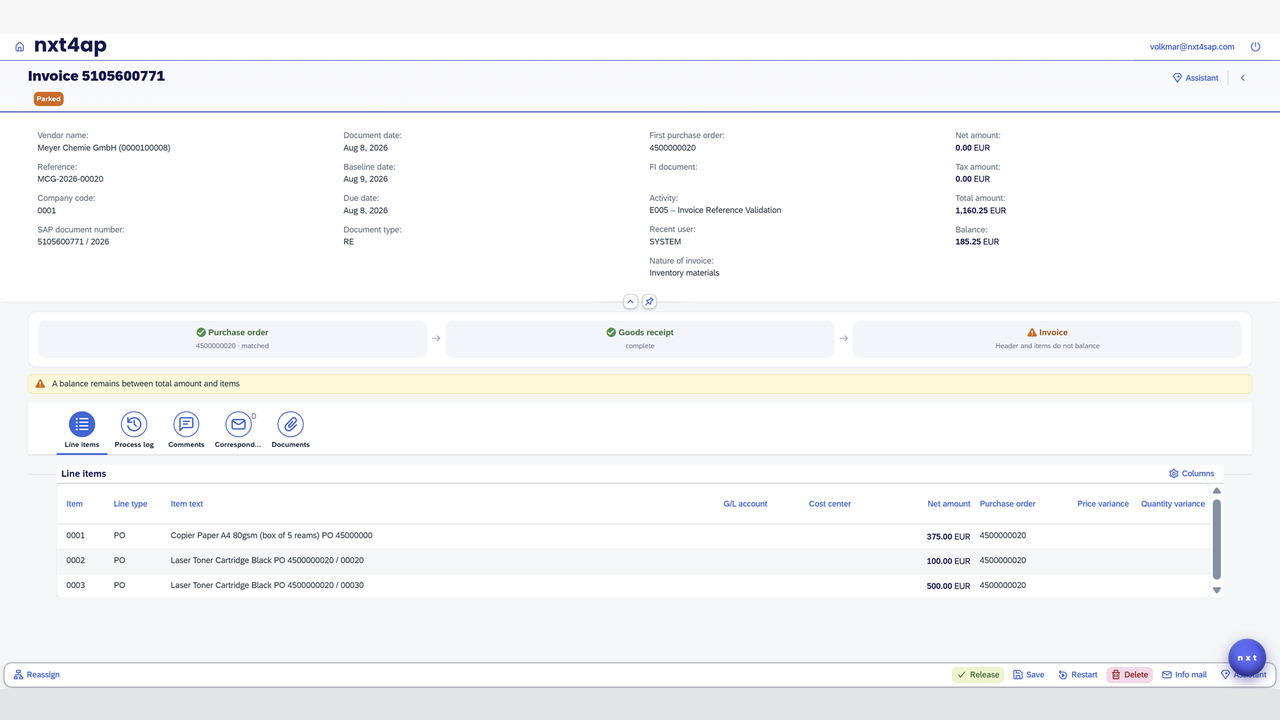Open the Process log tab
Image resolution: width=1280 pixels, height=720 pixels.
[134, 431]
